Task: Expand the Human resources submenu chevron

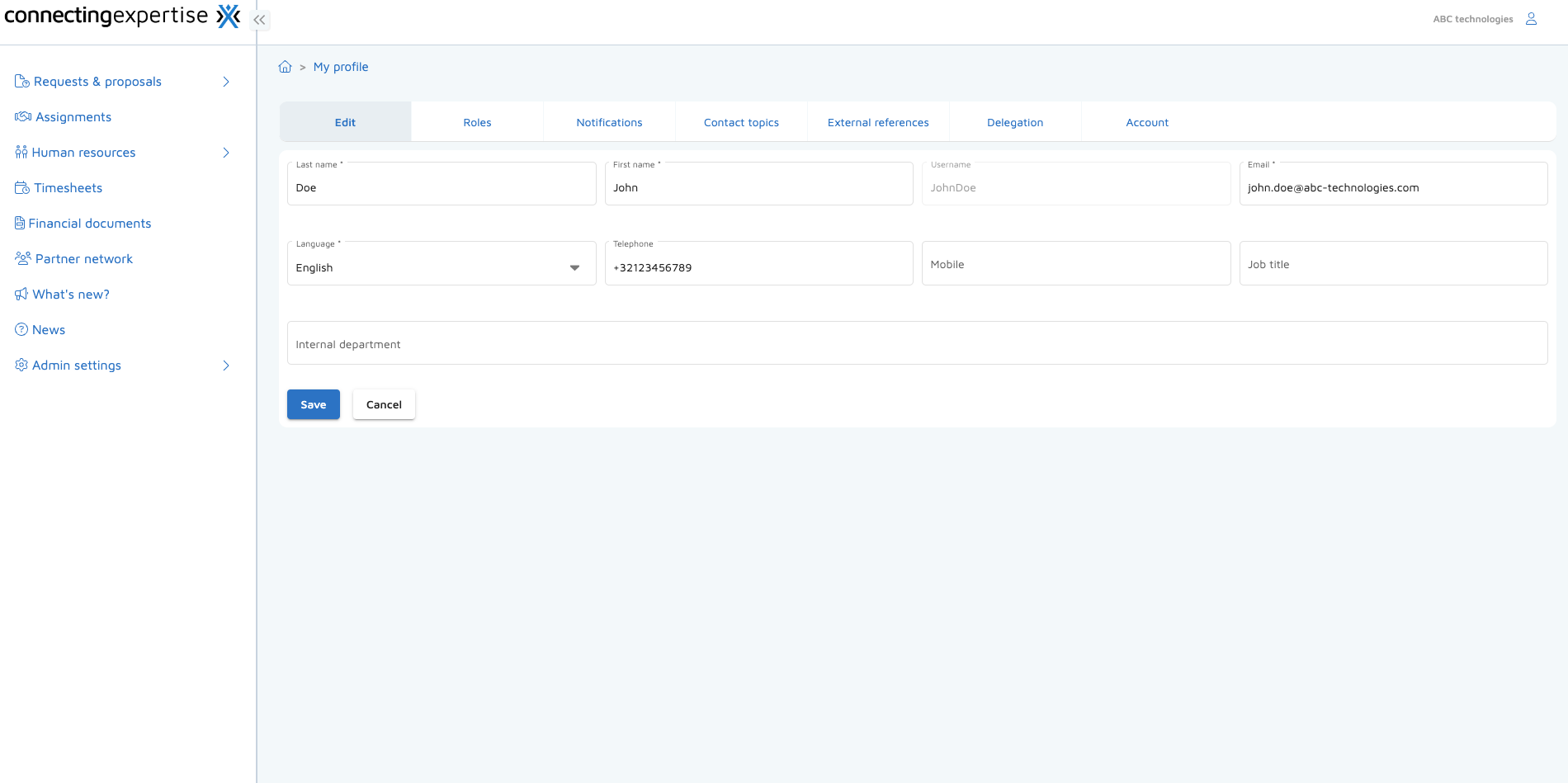Action: [226, 153]
